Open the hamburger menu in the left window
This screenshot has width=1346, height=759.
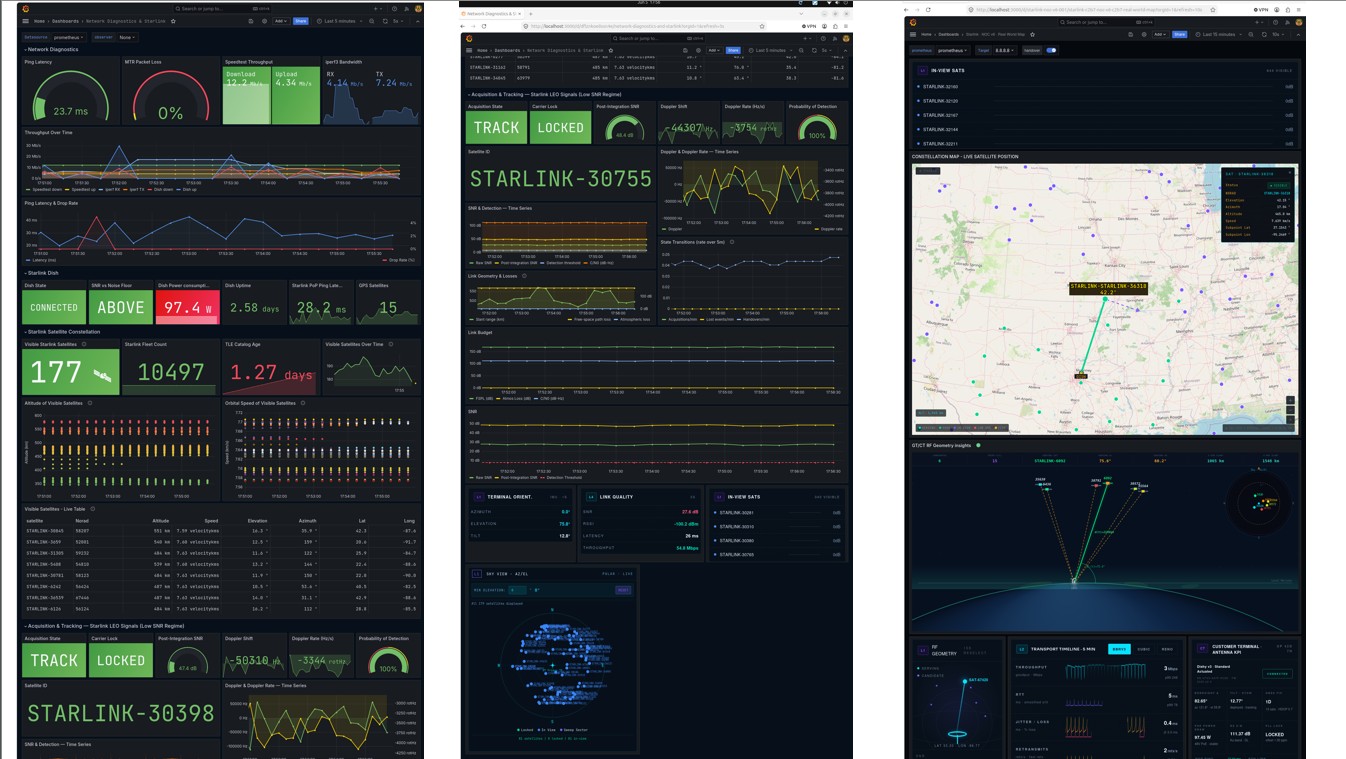click(x=27, y=21)
